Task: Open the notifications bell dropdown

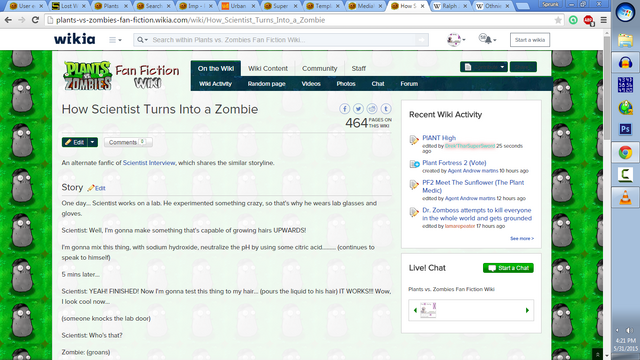Action: click(x=488, y=40)
